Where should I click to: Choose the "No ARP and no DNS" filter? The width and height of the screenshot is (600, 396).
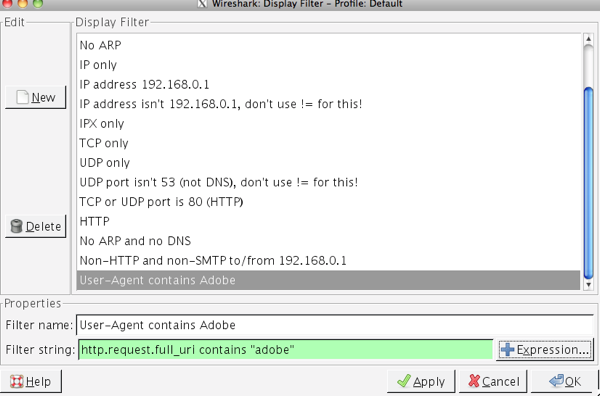pos(328,241)
